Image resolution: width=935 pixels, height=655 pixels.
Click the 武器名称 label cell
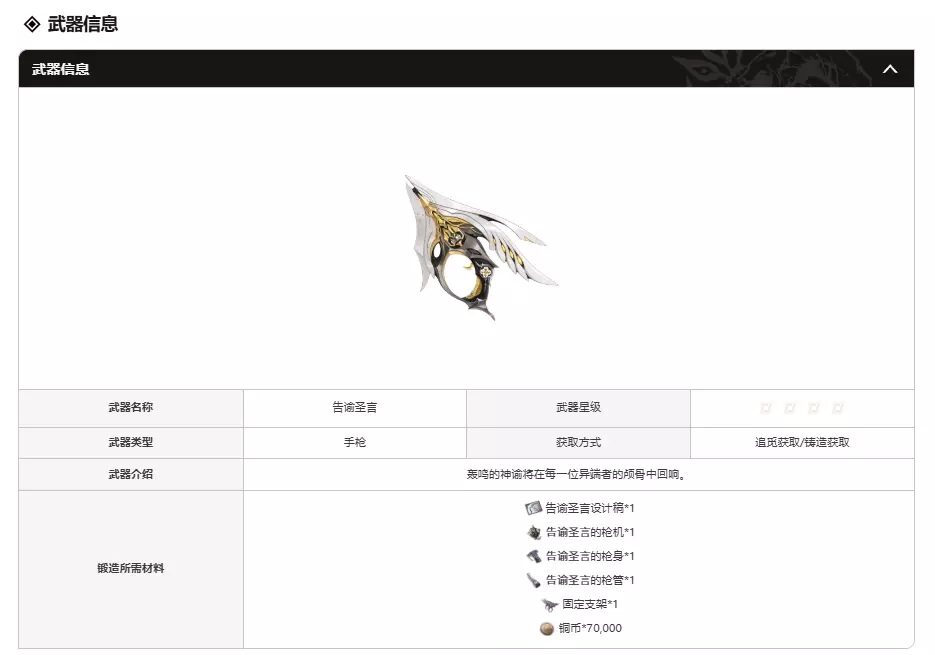[131, 408]
